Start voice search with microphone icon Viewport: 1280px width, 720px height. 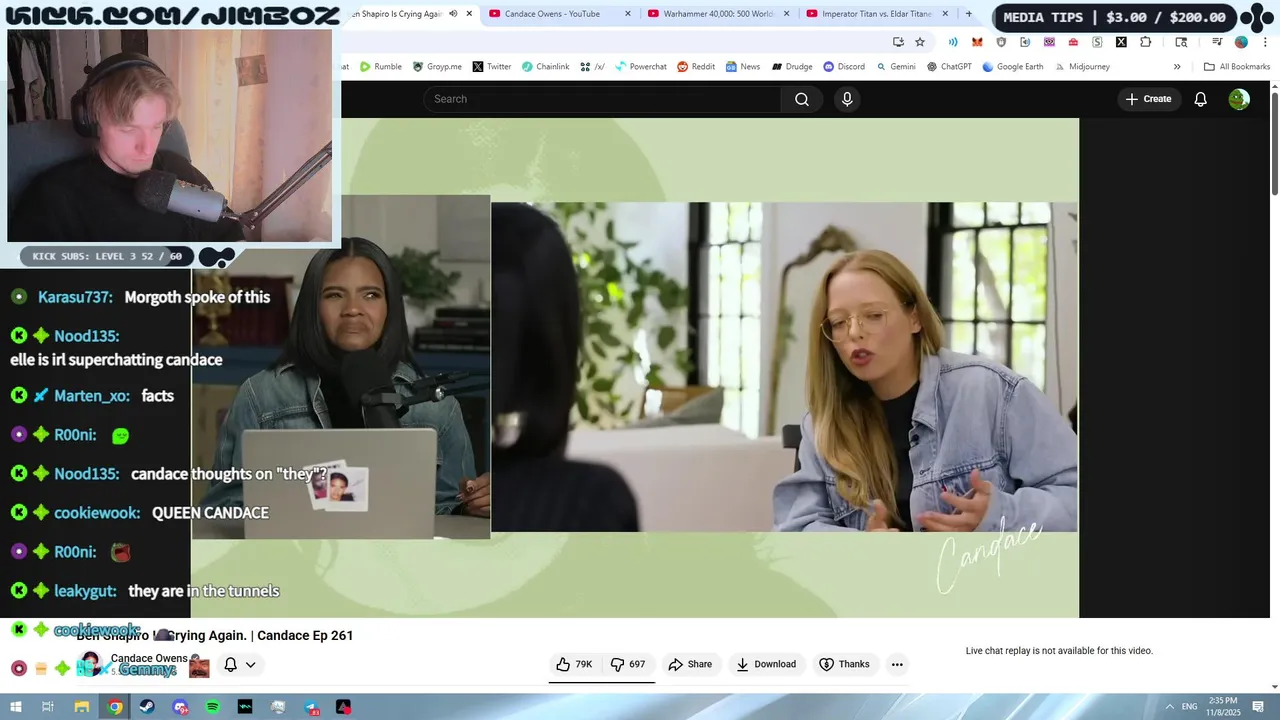click(847, 99)
